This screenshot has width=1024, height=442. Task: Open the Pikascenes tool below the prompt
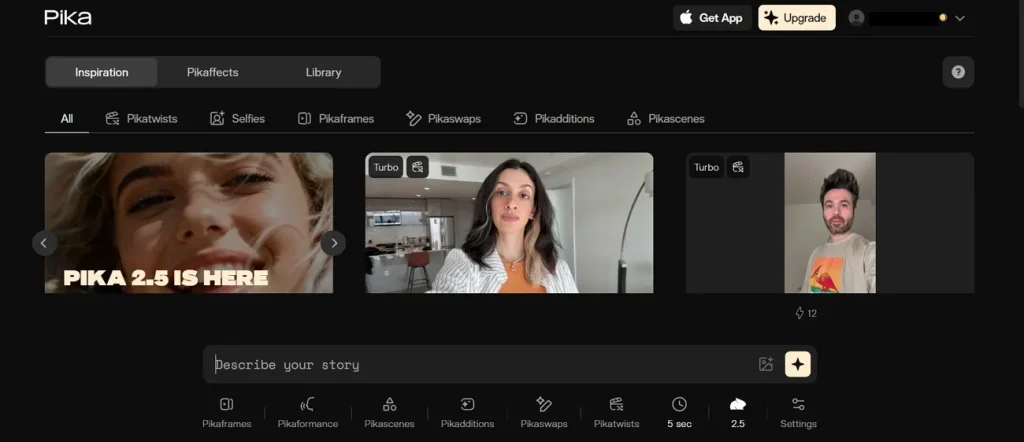coord(389,413)
